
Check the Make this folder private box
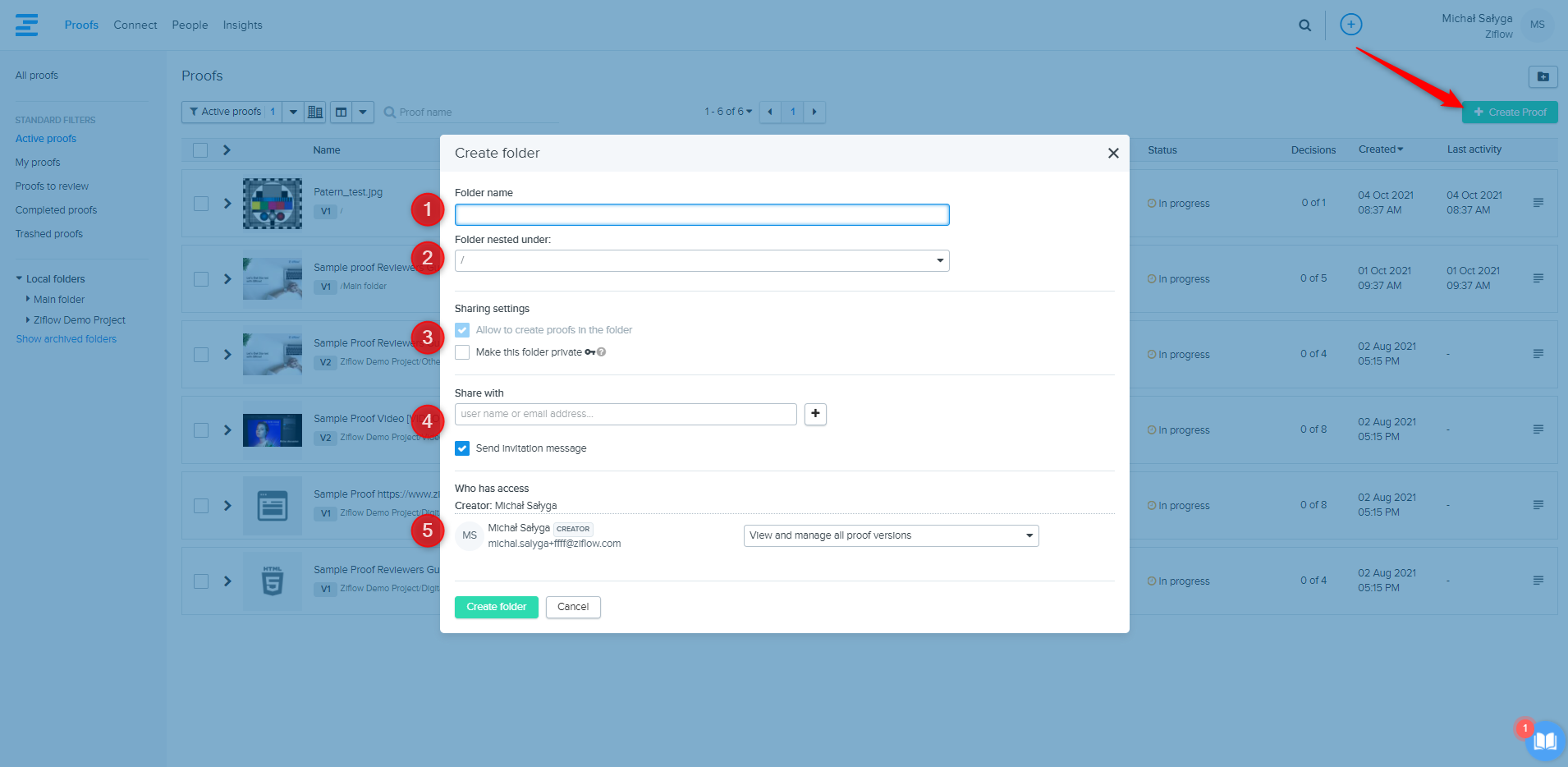462,352
